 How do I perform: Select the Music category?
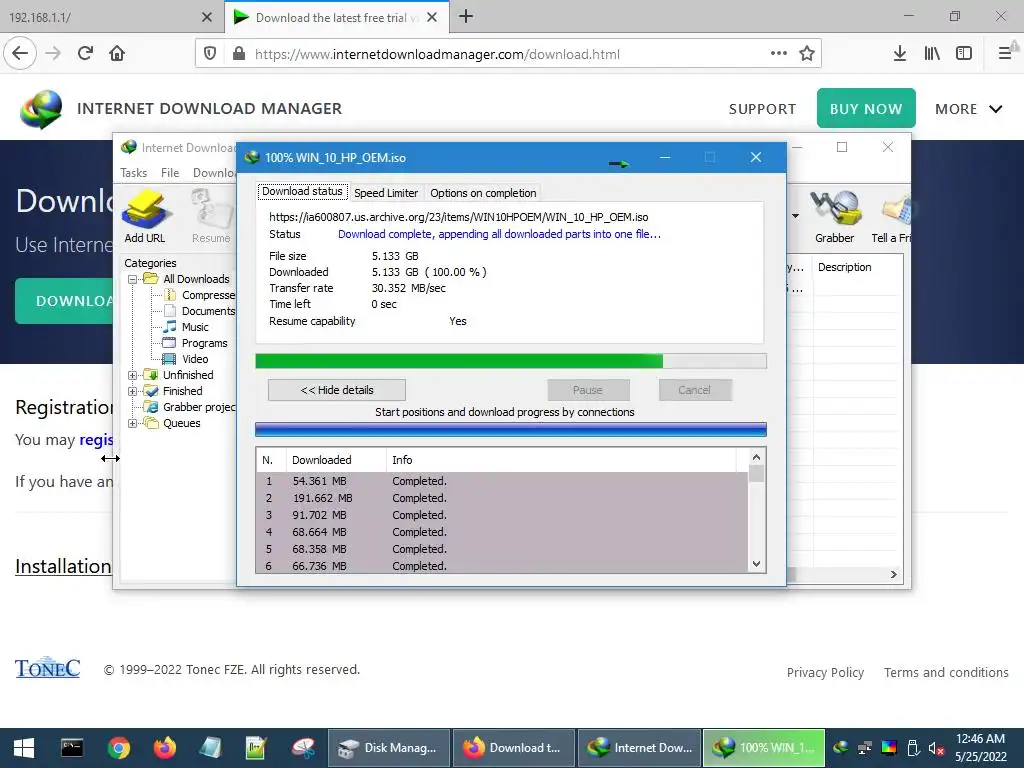[x=195, y=327]
